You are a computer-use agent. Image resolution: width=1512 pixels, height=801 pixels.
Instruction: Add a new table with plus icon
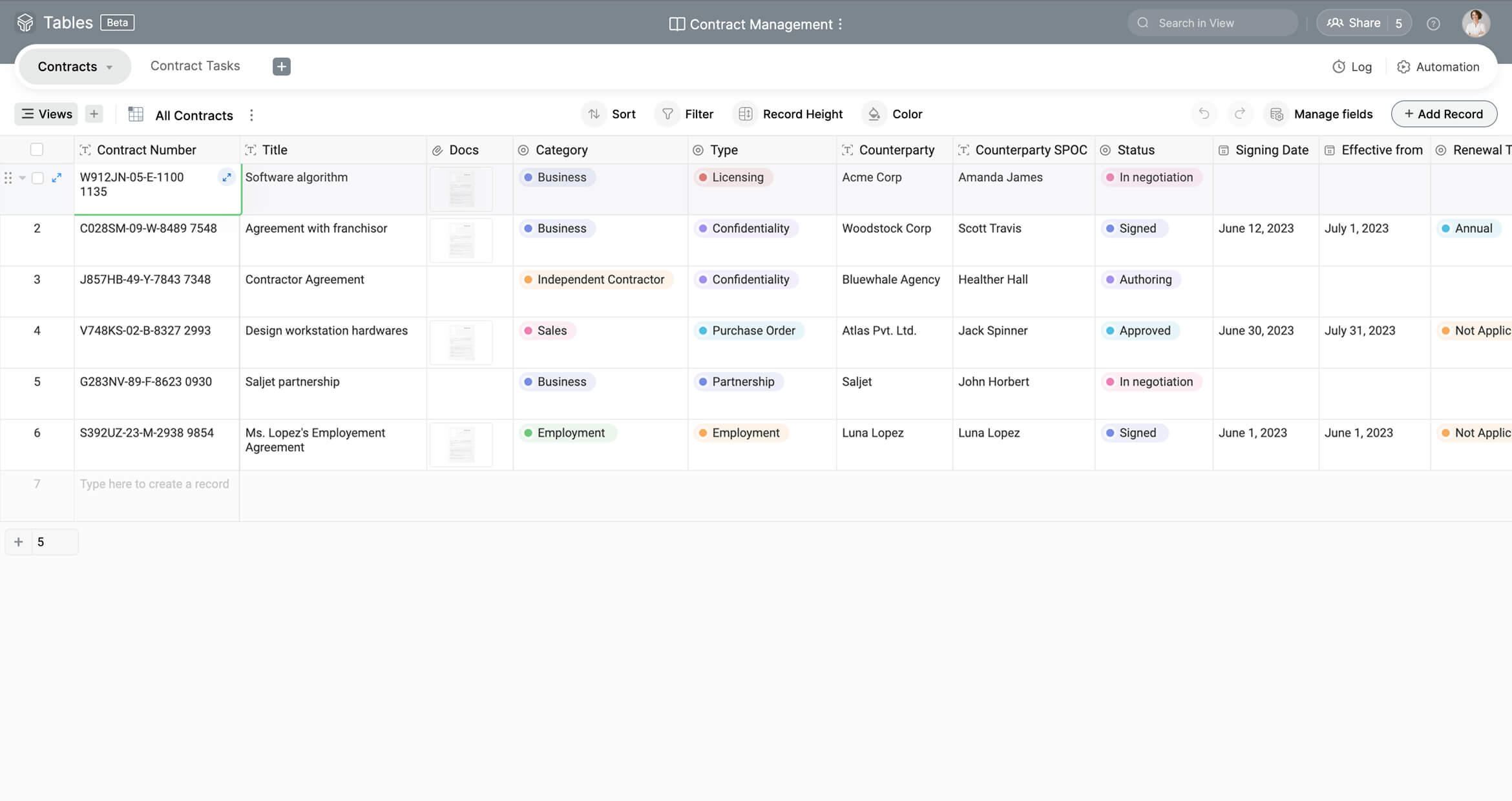coord(281,67)
